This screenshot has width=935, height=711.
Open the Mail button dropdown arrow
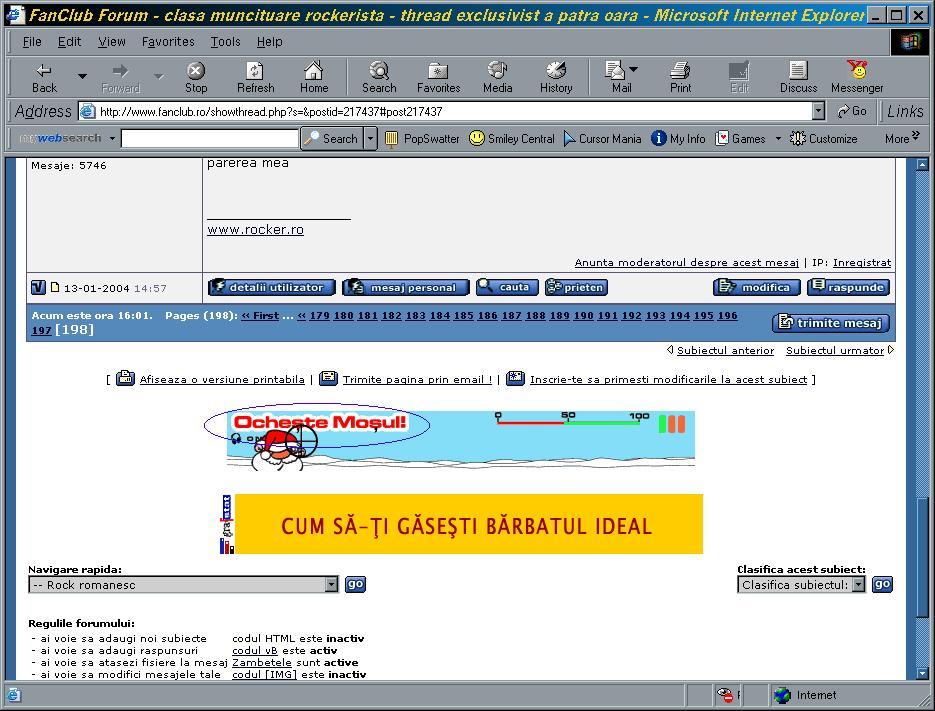[x=634, y=70]
